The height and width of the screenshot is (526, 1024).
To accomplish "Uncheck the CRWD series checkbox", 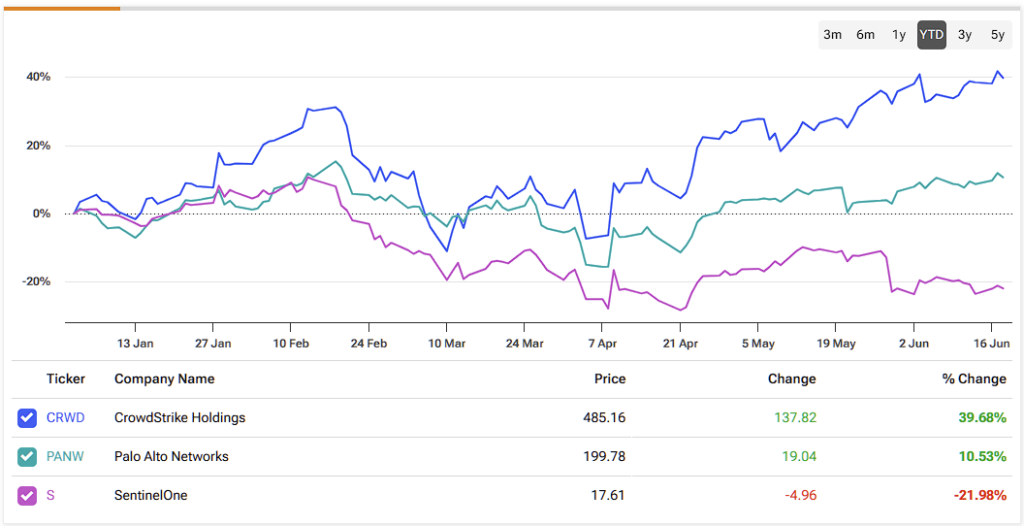I will [27, 418].
